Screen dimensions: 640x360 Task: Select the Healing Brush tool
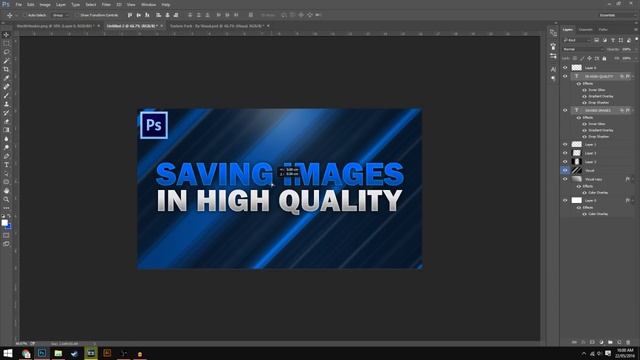[6, 87]
